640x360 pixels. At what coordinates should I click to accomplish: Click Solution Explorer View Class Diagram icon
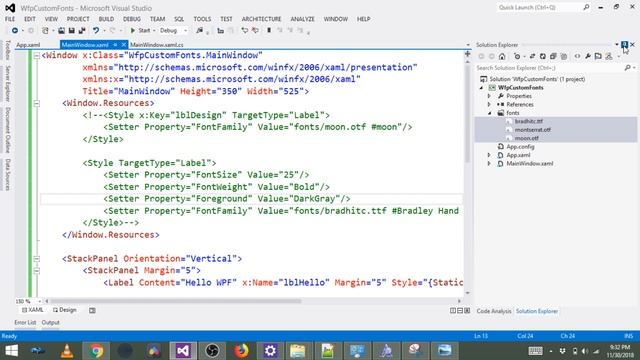point(609,56)
